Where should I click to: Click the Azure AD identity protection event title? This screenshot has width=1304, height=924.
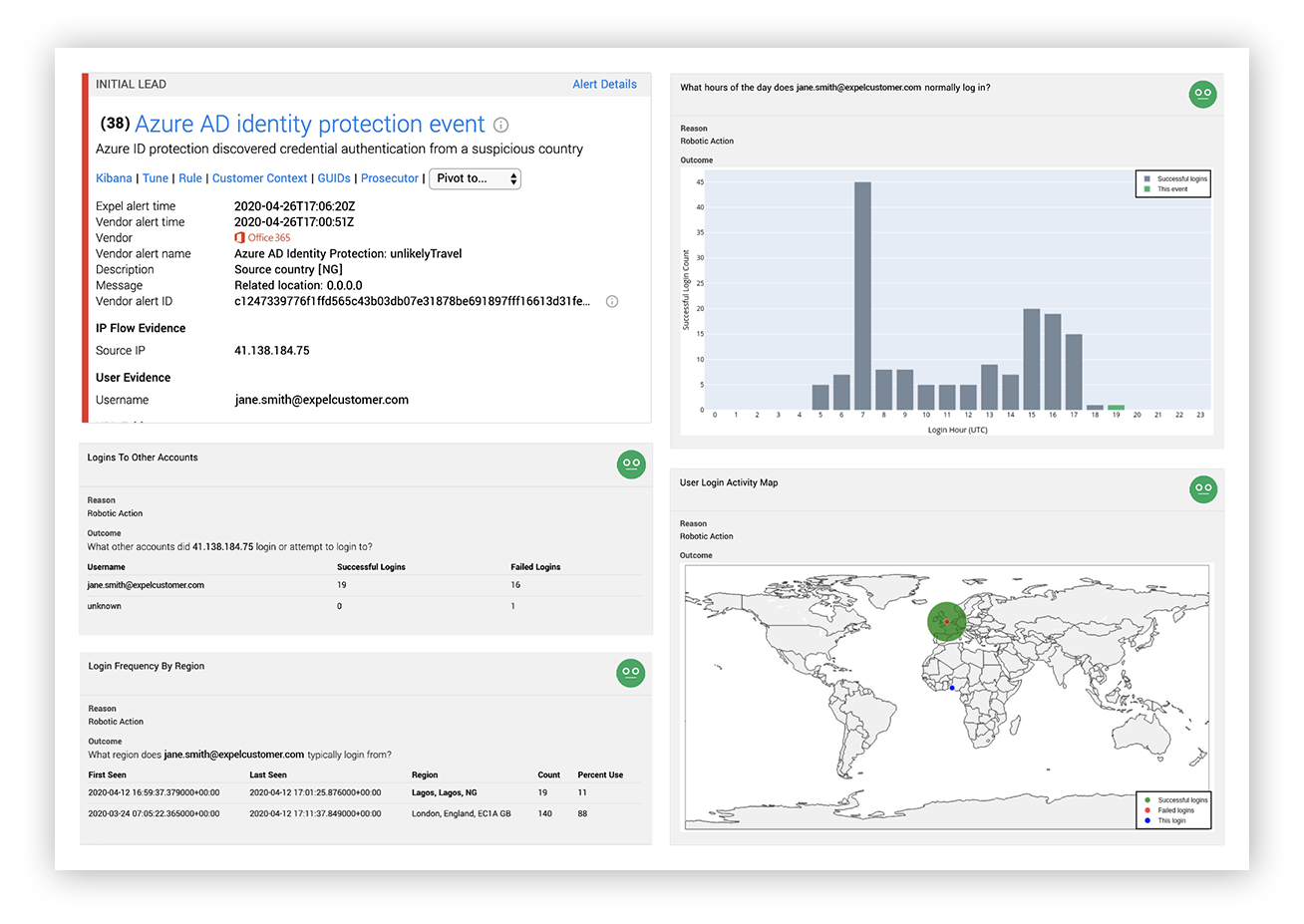310,125
